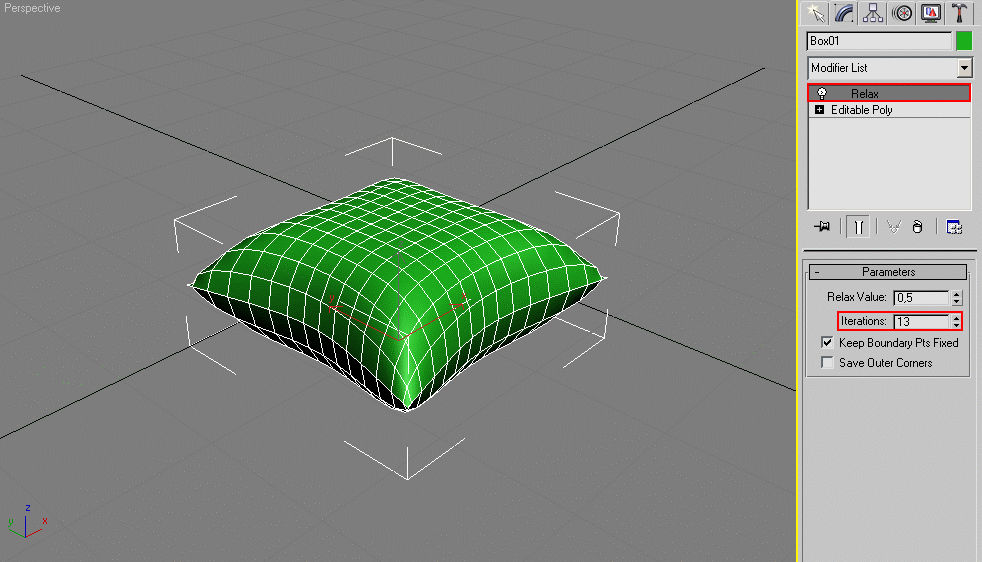Collapse the Parameters rollout
The height and width of the screenshot is (562, 982).
[x=887, y=272]
